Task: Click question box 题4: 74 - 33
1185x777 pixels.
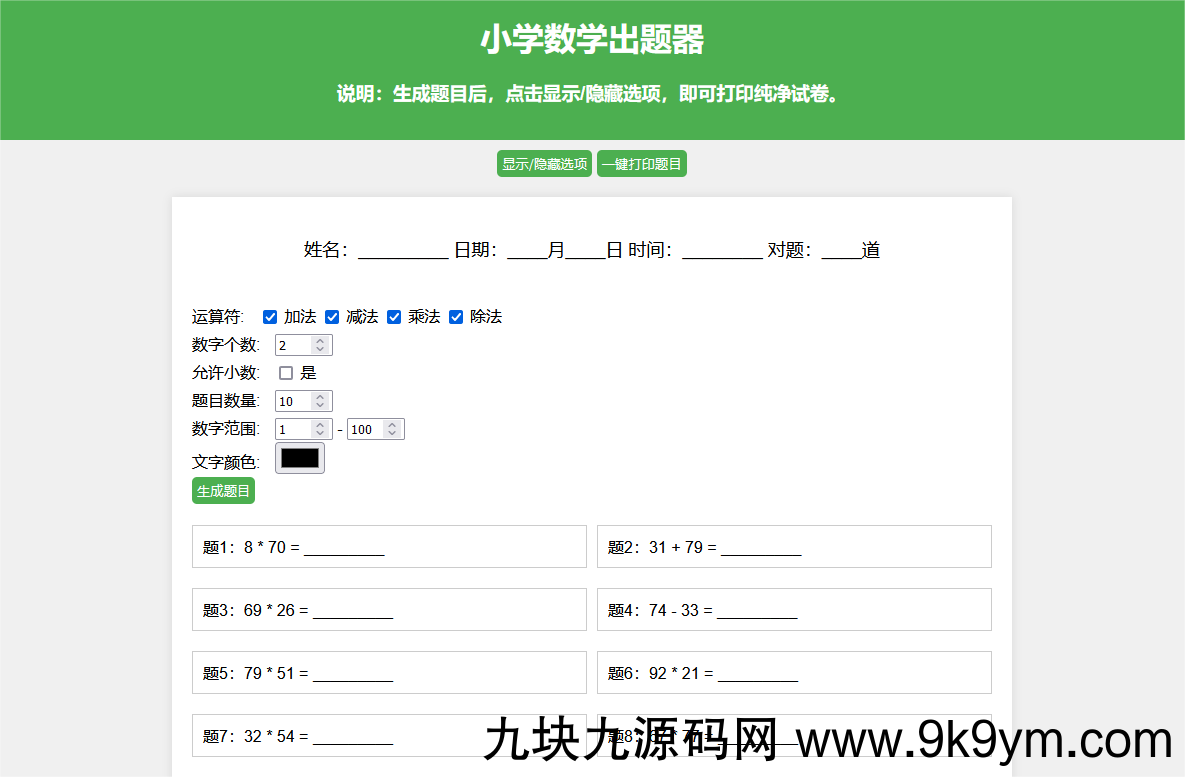Action: (x=794, y=610)
